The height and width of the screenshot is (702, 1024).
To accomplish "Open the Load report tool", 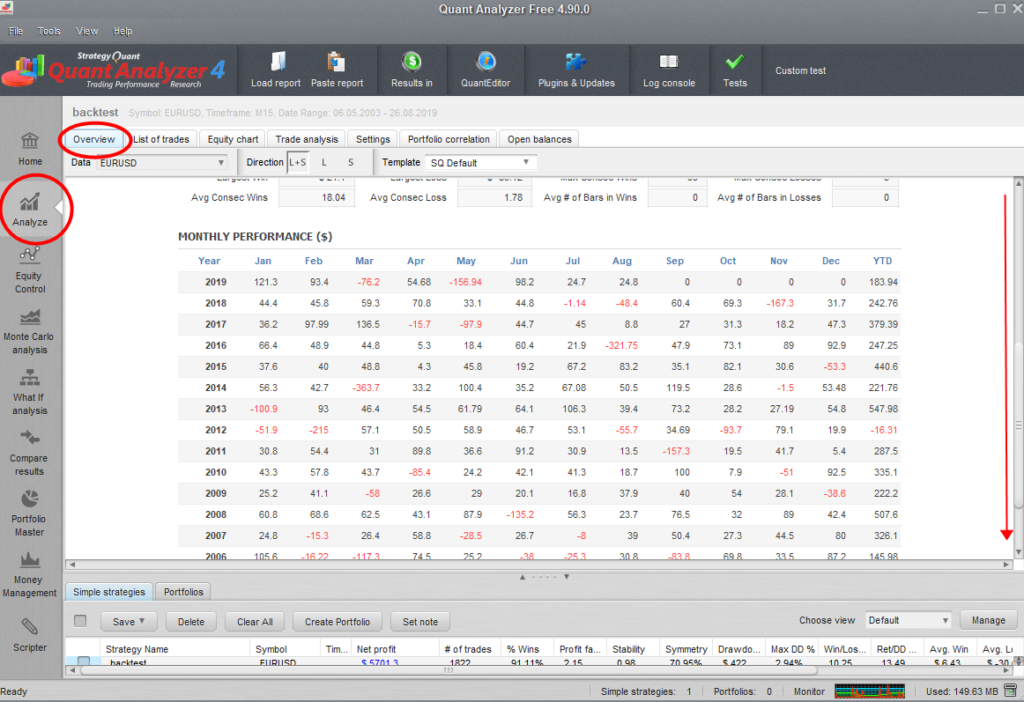I will [276, 70].
